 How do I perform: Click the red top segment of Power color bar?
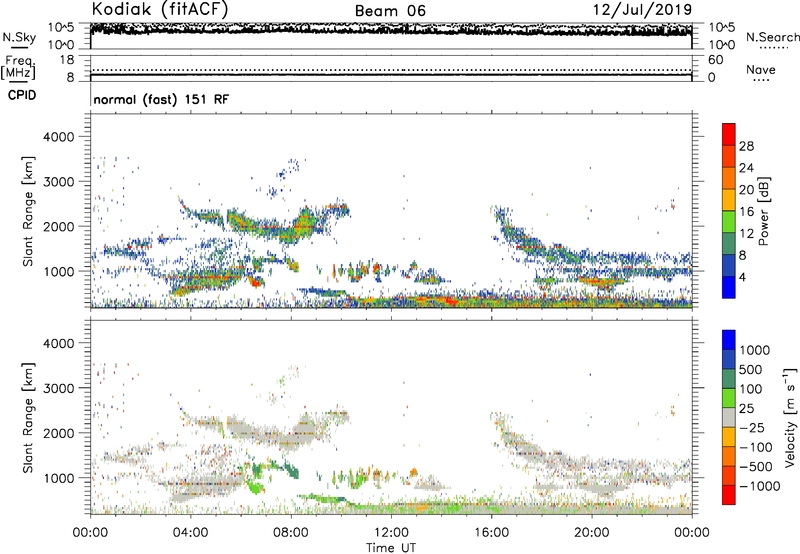click(x=729, y=134)
